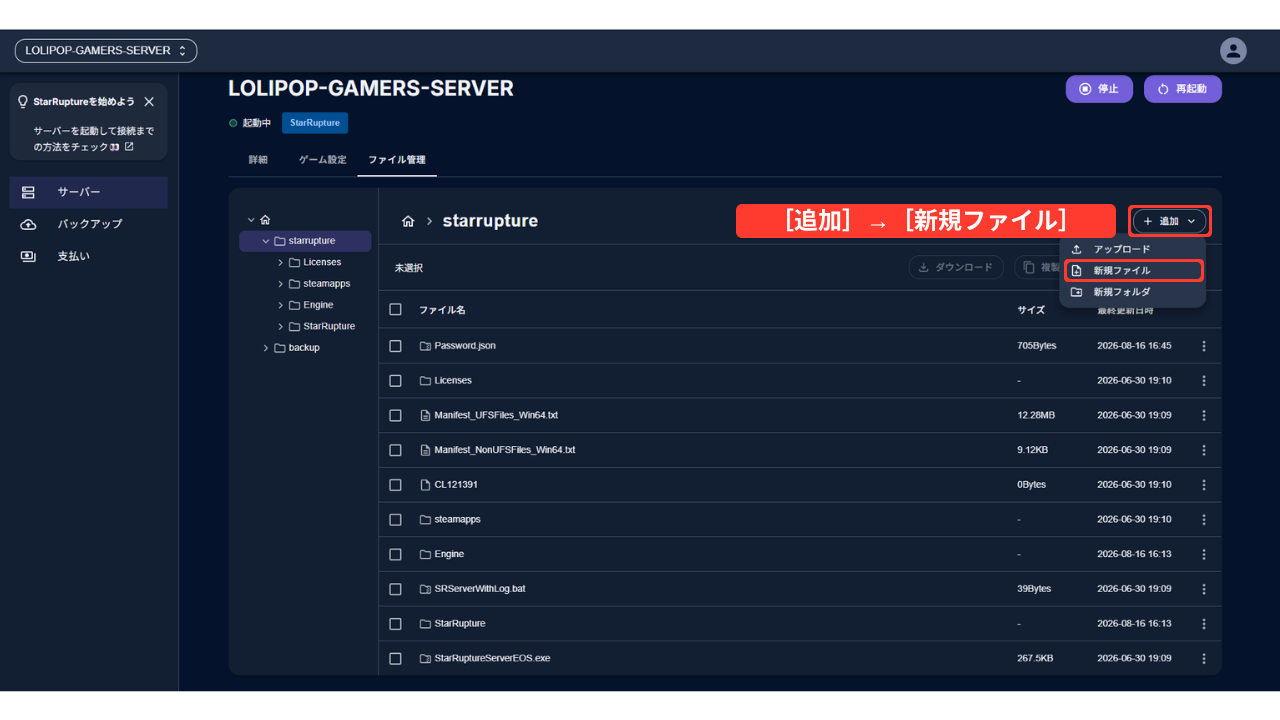The height and width of the screenshot is (720, 1280).
Task: Open the external link icon beside チェック
Action: coord(129,147)
